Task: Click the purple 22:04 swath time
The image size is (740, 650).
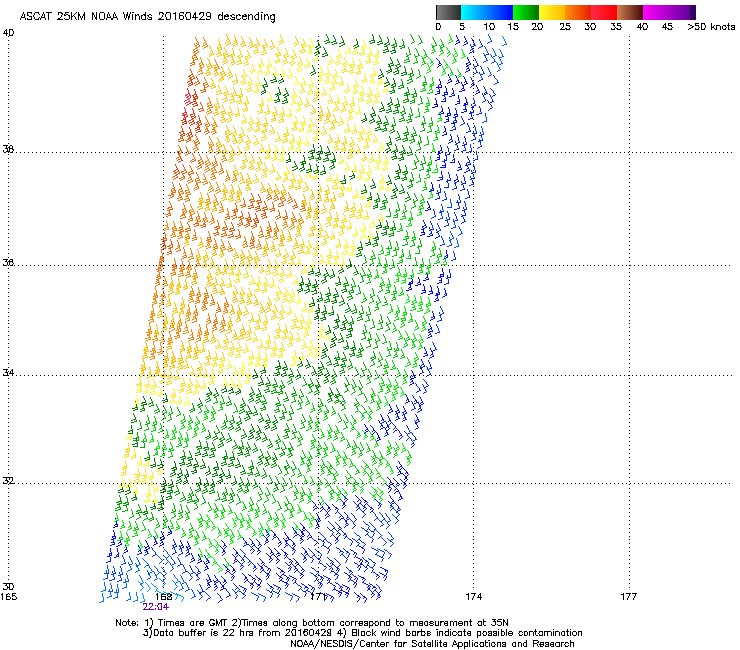Action: tap(156, 607)
